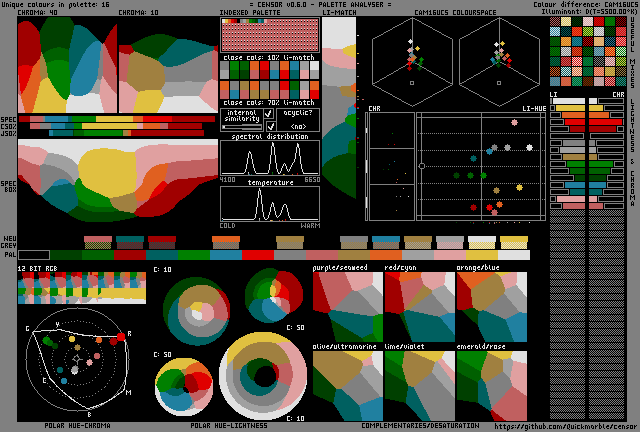This screenshot has height=432, width=640.
Task: Toggle the upper internal similarity checkbox
Action: pos(269,114)
